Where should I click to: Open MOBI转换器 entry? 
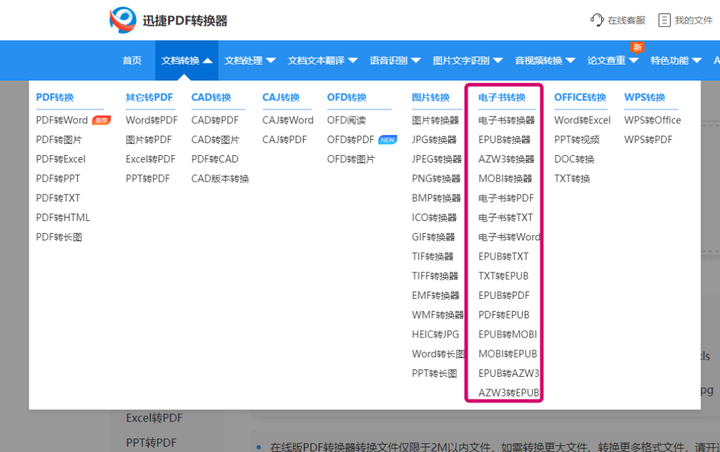pos(505,179)
